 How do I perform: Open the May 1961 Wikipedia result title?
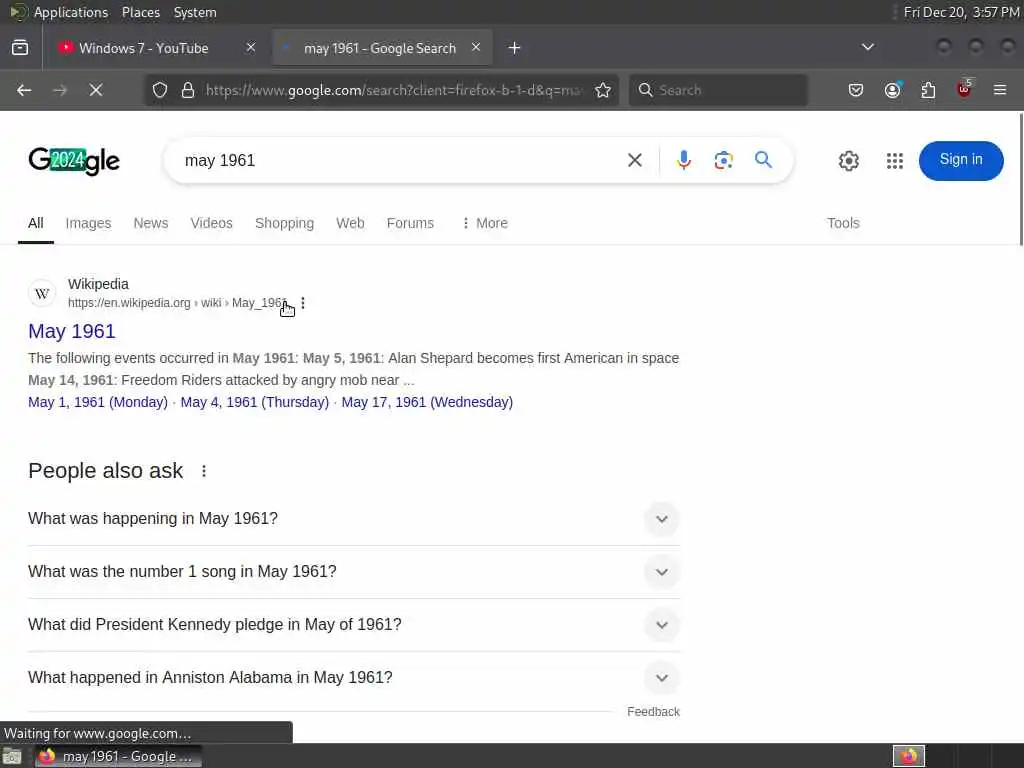(x=72, y=331)
